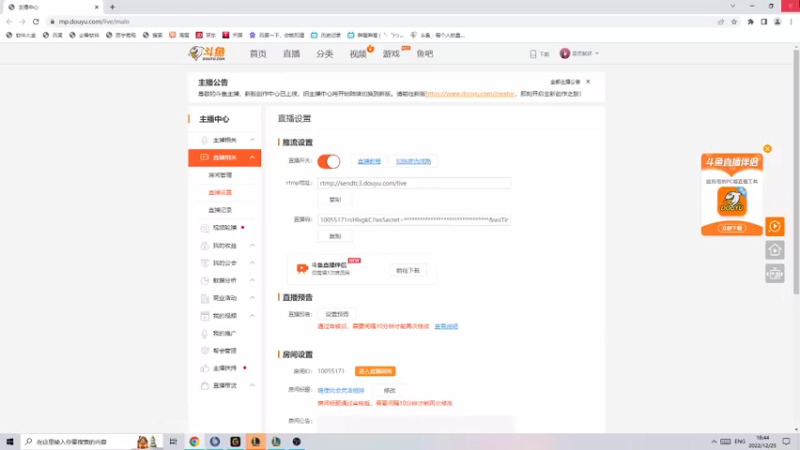
Task: Click the 斗鱼直播伴侣 camera icon
Action: pyautogui.click(x=302, y=268)
